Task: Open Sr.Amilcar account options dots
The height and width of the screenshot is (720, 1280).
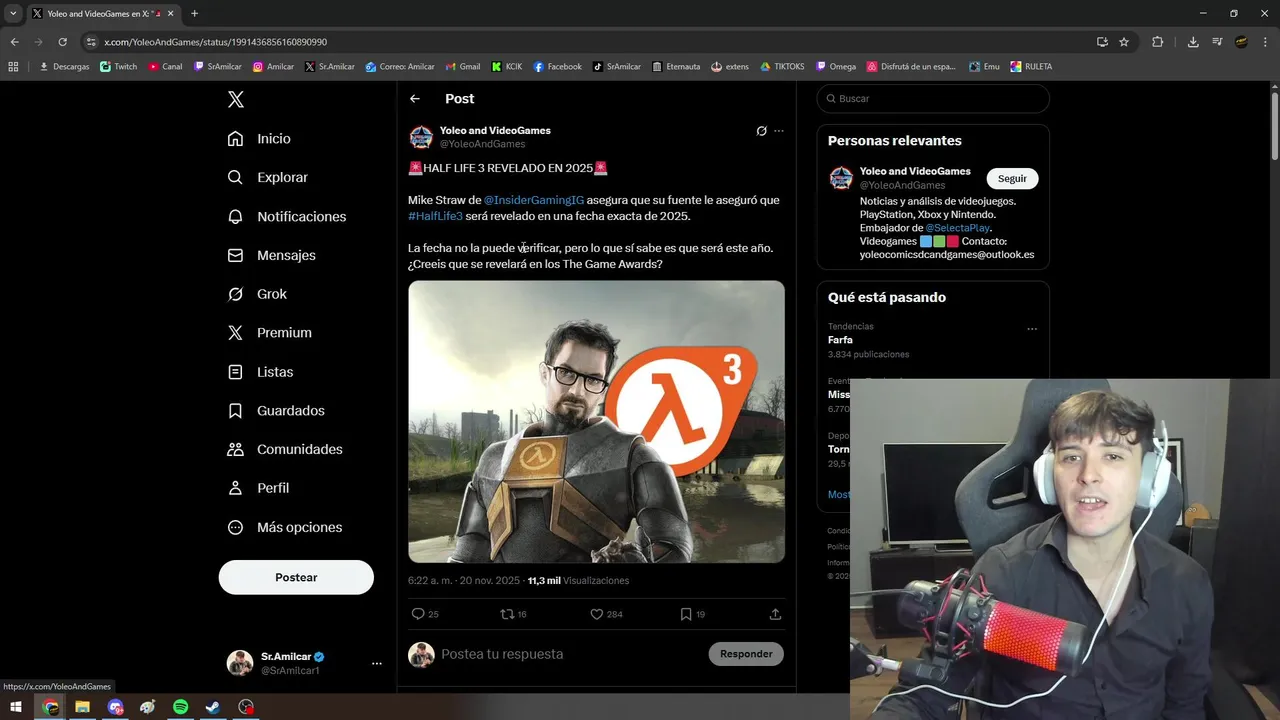Action: pos(376,663)
